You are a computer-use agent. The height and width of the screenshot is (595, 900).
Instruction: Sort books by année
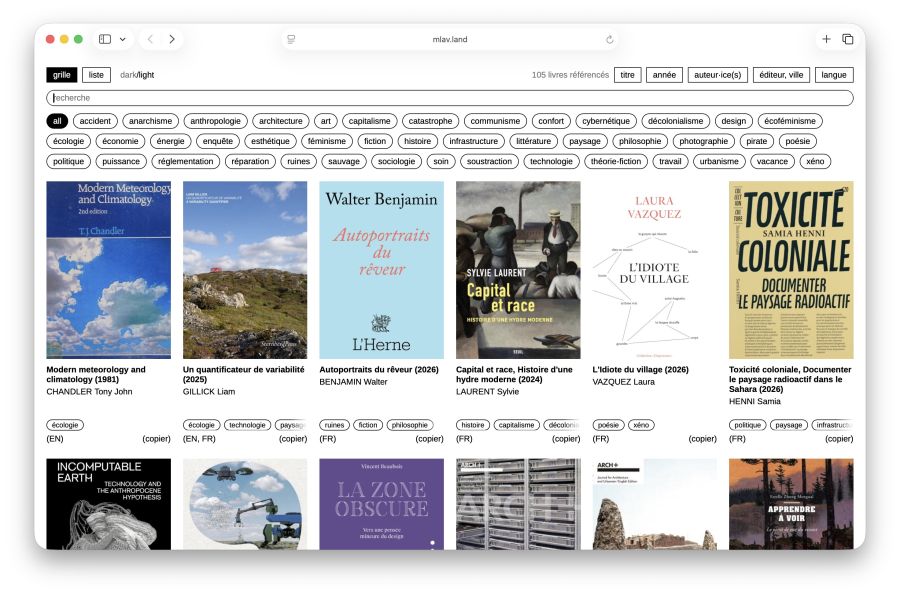pos(664,75)
